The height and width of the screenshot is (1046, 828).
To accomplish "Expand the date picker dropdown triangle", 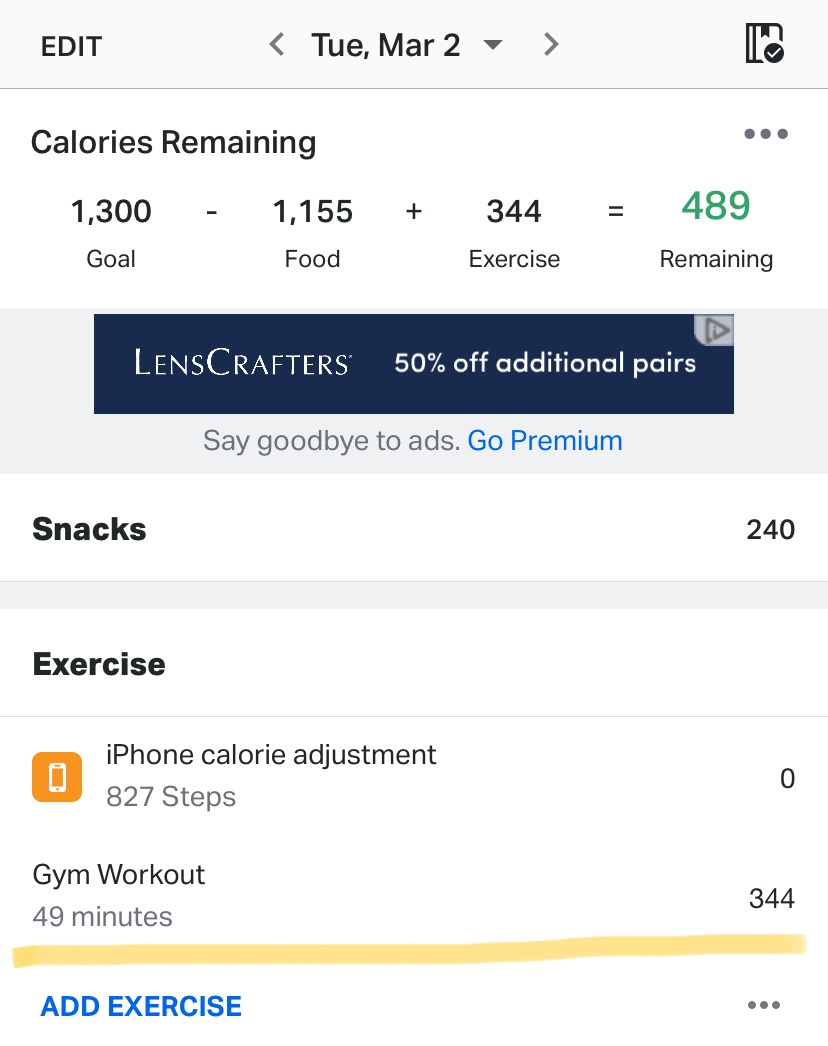I will [x=492, y=45].
